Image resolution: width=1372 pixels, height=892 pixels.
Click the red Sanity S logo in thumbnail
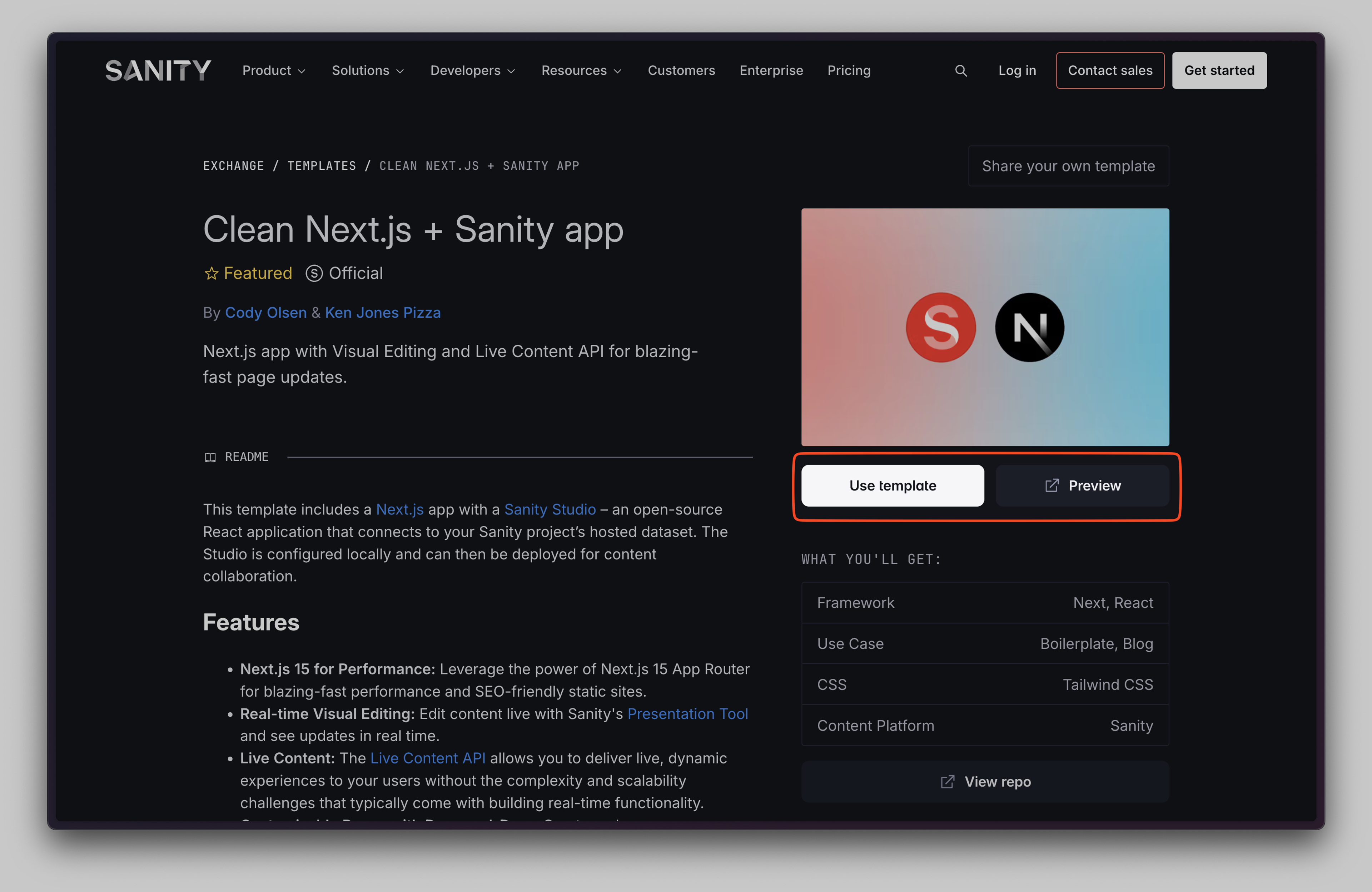[941, 327]
